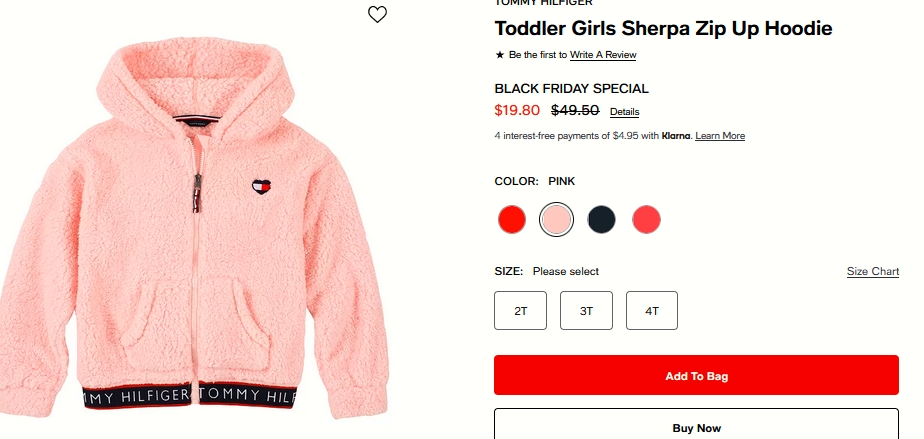Image resolution: width=924 pixels, height=439 pixels.
Task: Pick size 4T
Action: (x=652, y=311)
